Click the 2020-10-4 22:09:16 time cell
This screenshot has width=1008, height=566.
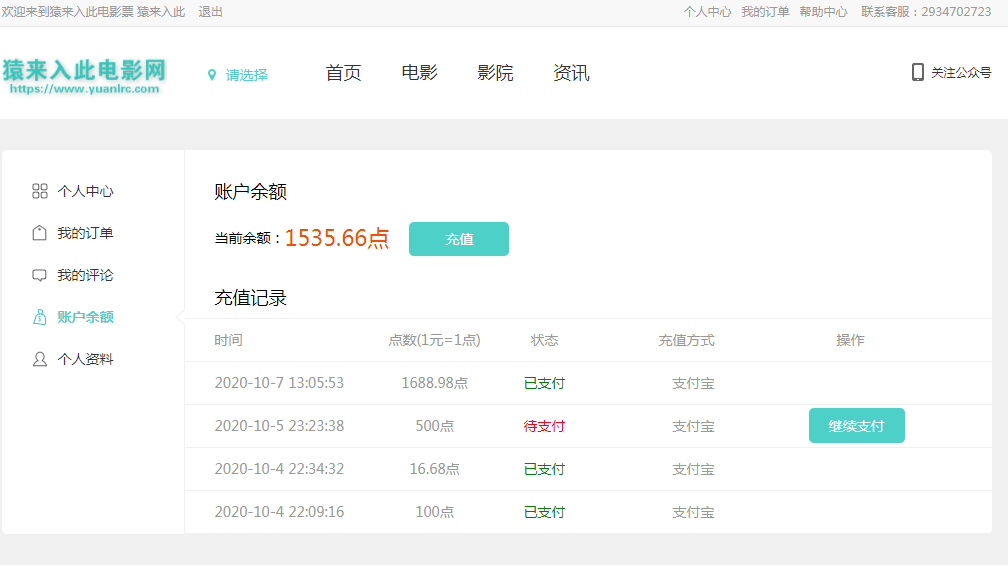pos(279,512)
